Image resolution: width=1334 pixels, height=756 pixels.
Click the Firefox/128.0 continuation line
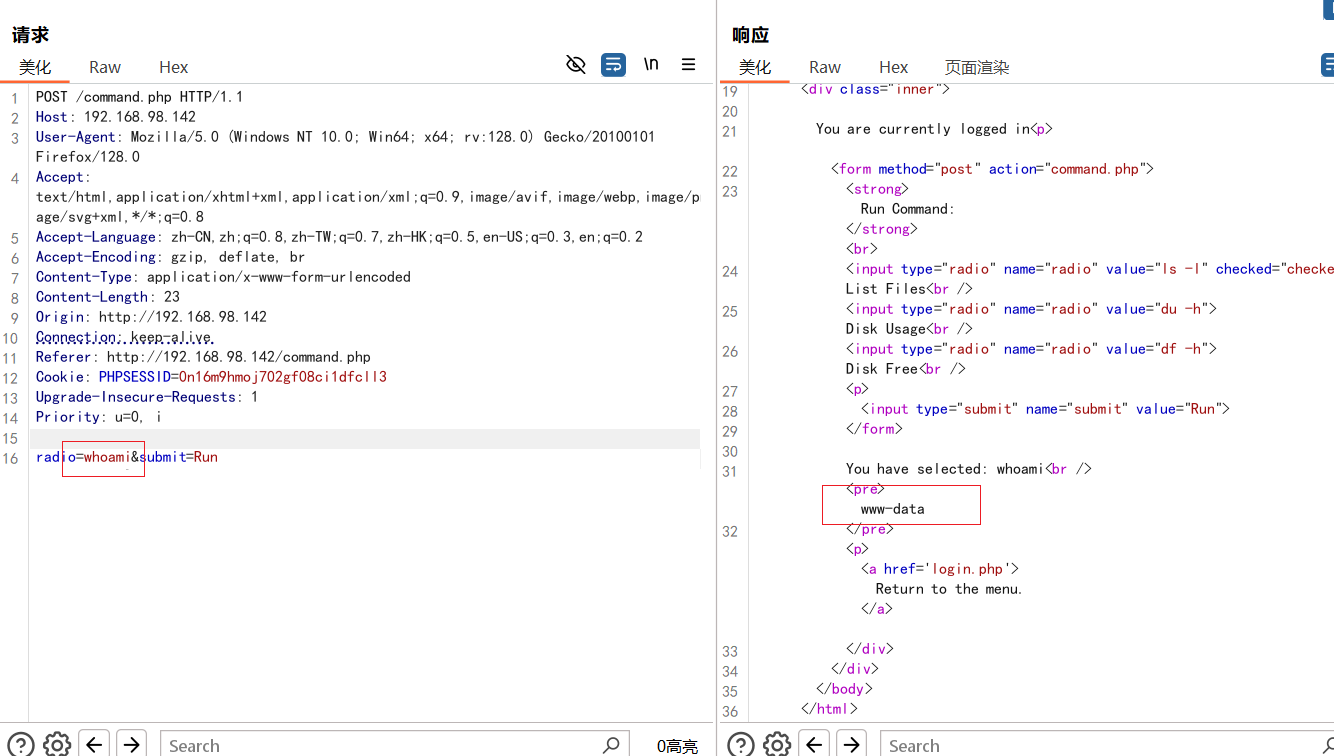point(88,157)
